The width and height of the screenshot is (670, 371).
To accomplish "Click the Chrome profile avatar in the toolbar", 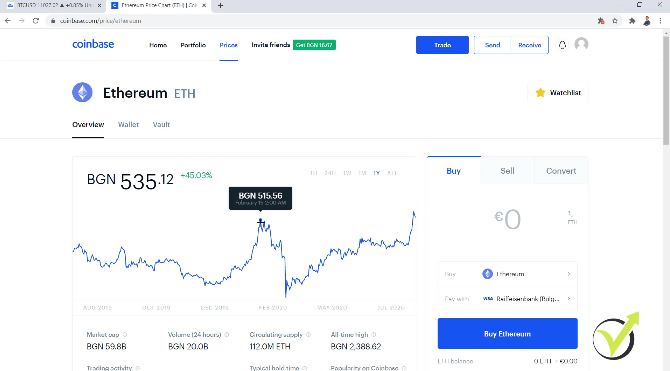I will tap(647, 21).
